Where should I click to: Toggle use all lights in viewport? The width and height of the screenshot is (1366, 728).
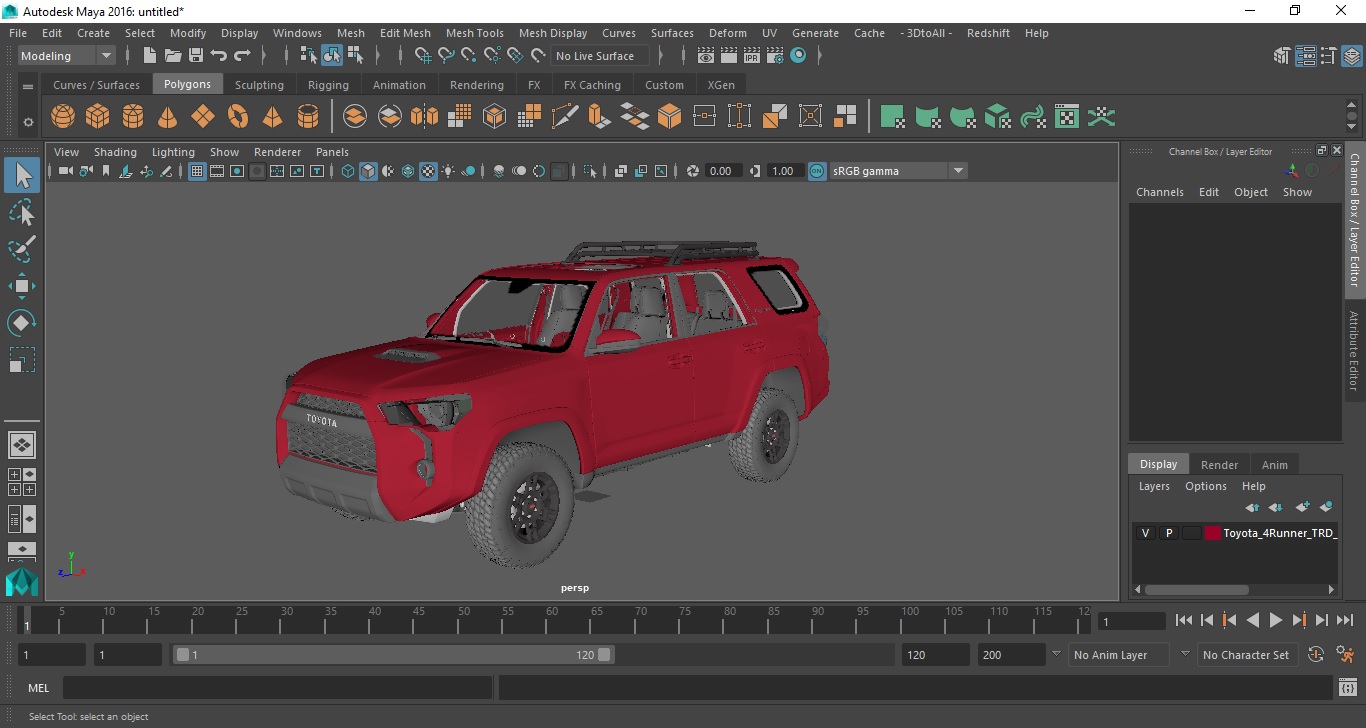(x=448, y=171)
